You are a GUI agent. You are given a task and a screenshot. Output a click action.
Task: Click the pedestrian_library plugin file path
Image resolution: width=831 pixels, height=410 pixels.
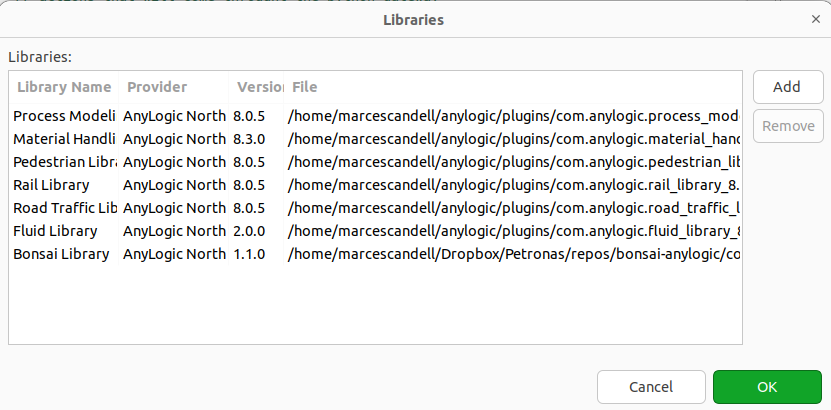pos(514,162)
